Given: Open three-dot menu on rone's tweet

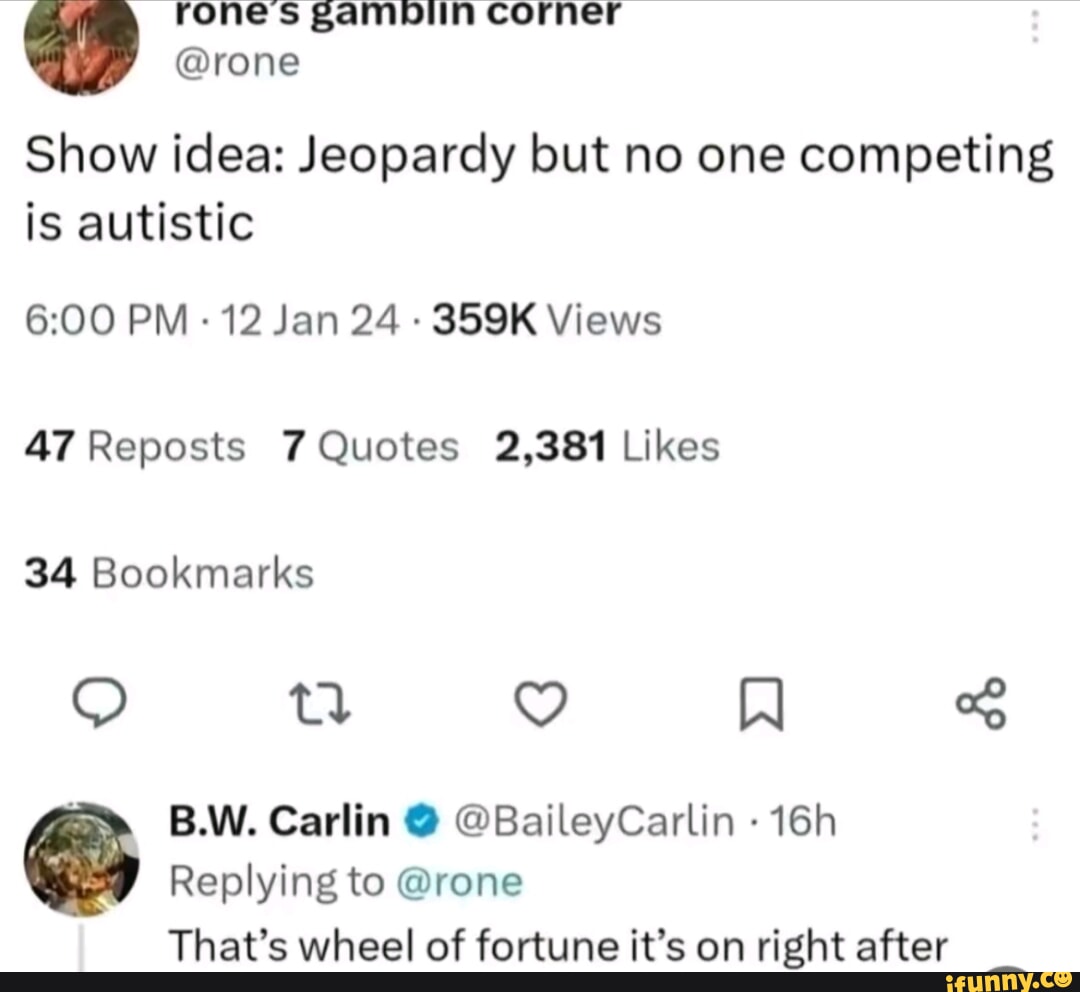Looking at the screenshot, I should 1035,28.
